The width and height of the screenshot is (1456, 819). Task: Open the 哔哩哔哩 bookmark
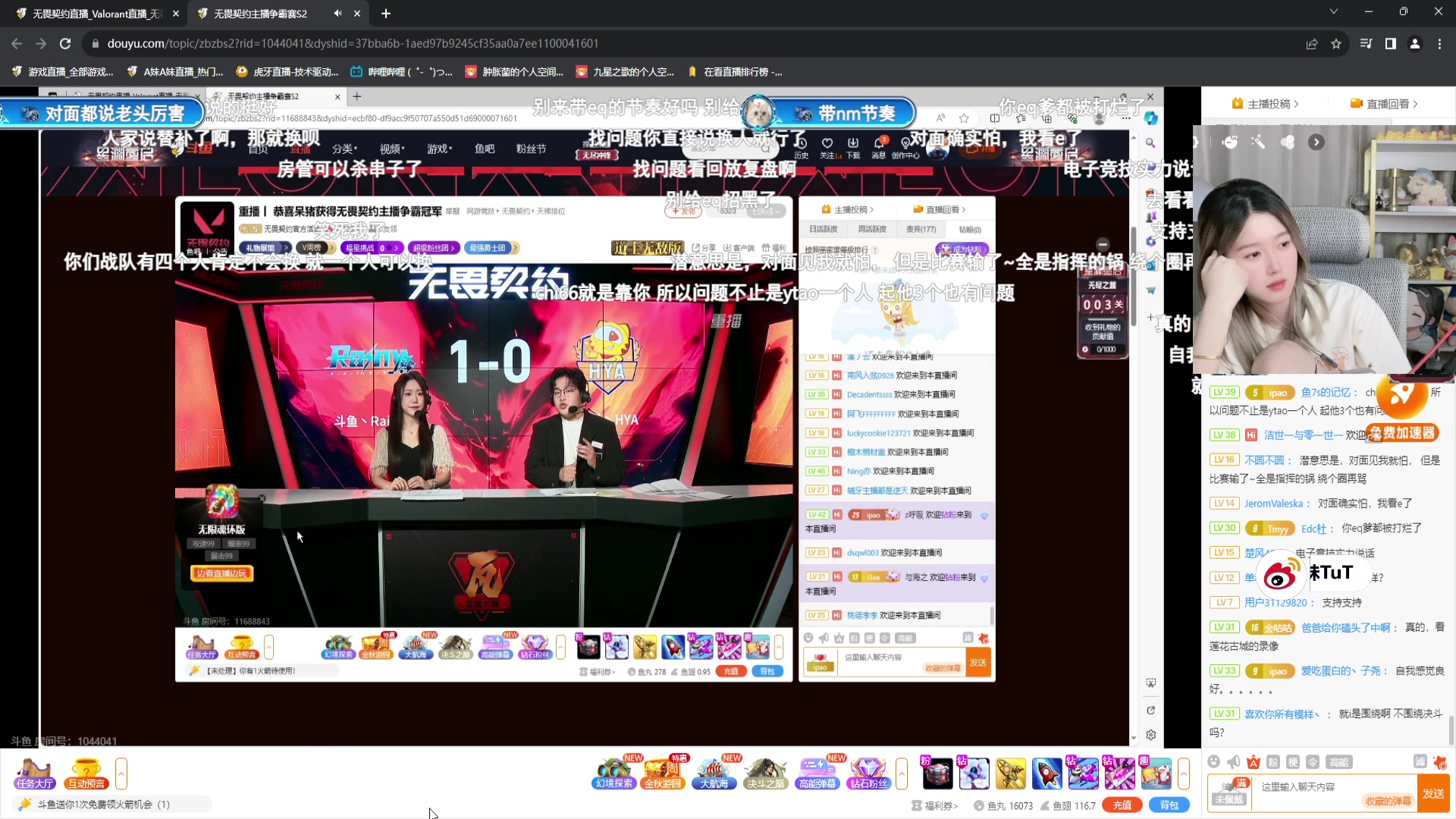pos(401,72)
